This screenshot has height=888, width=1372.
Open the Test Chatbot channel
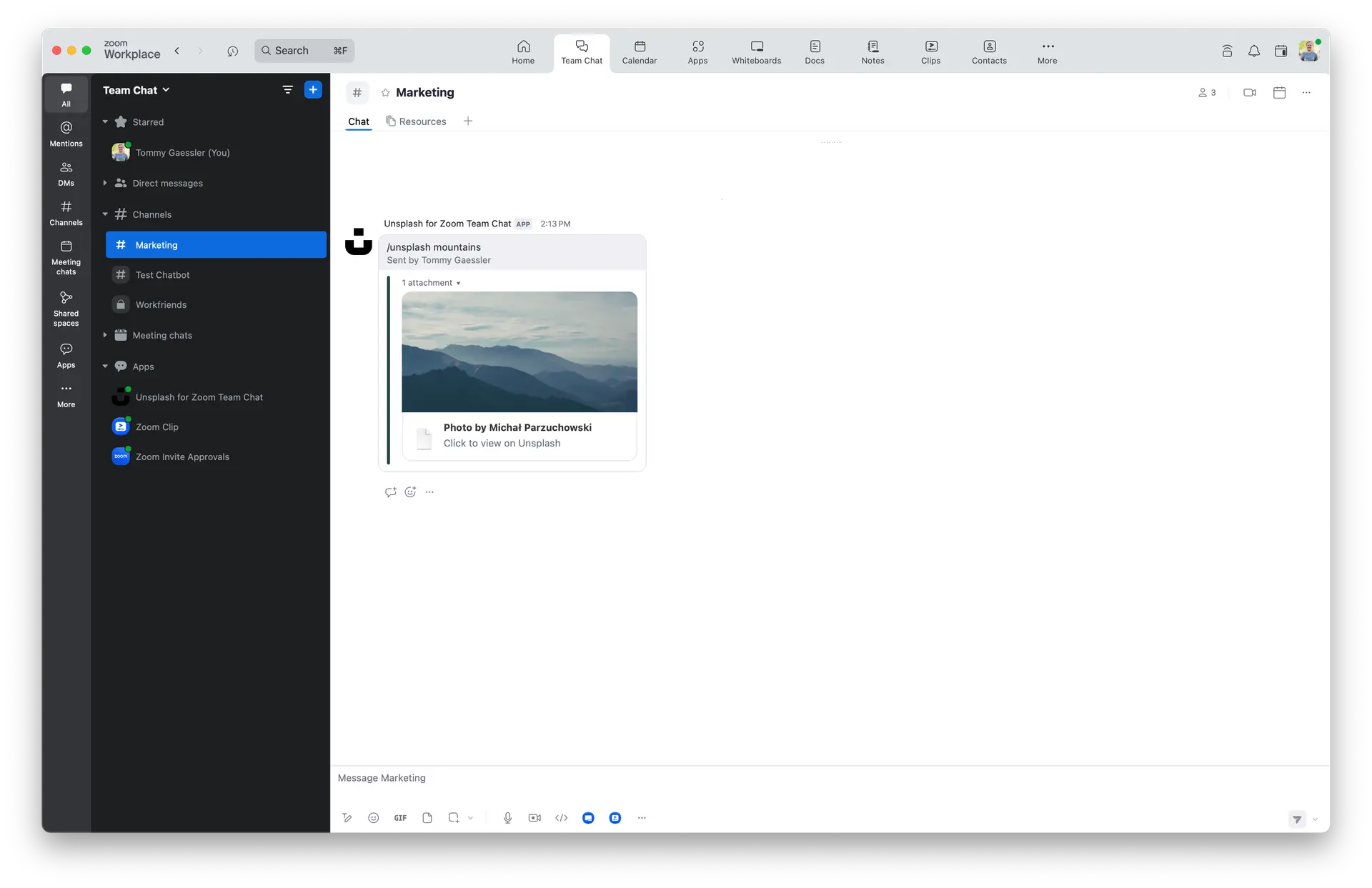(162, 275)
